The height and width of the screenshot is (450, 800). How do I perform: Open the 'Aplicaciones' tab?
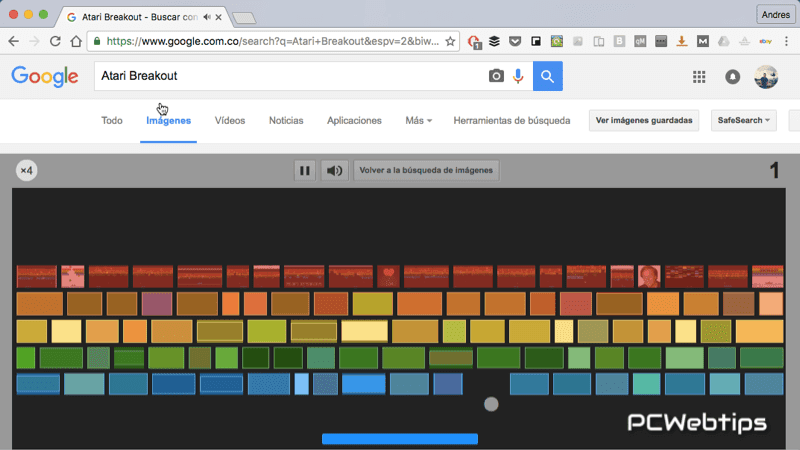click(x=354, y=120)
